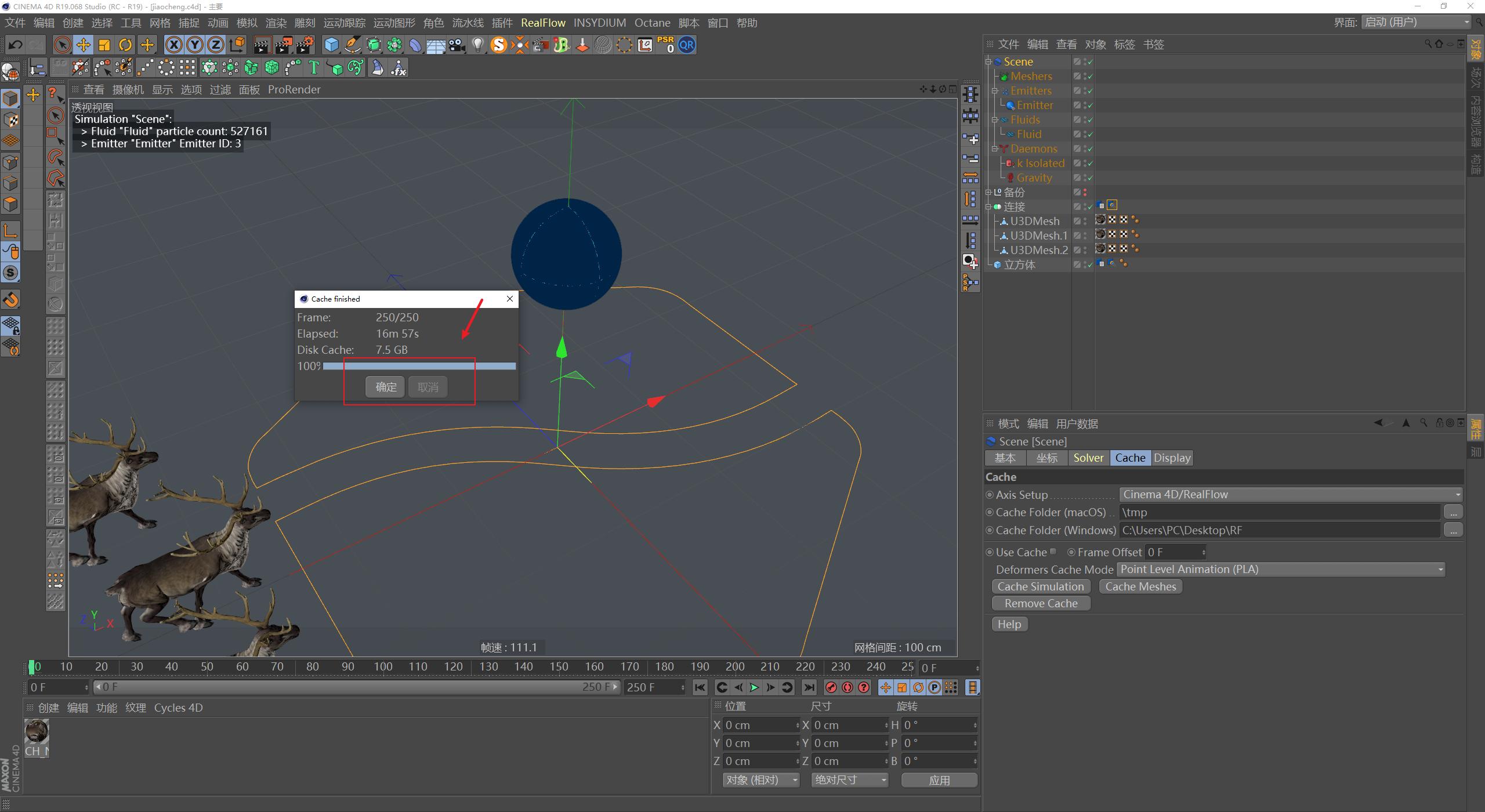Image resolution: width=1485 pixels, height=812 pixels.
Task: Collapse the Daemons tree group
Action: (x=994, y=148)
